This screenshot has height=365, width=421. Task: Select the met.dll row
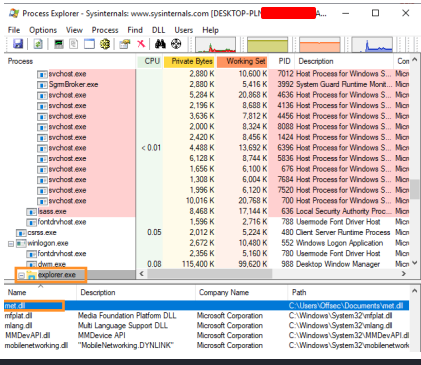pos(207,306)
